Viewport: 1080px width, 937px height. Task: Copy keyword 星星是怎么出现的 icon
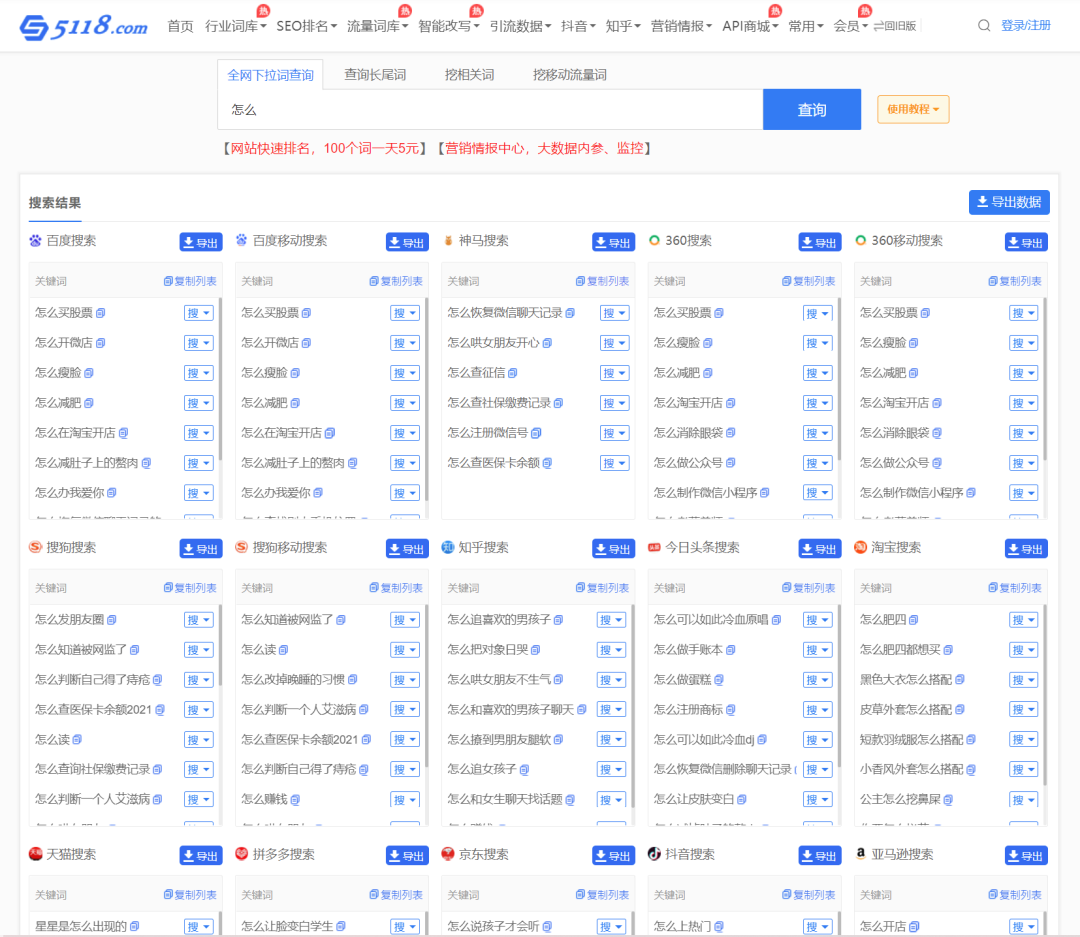[x=134, y=927]
